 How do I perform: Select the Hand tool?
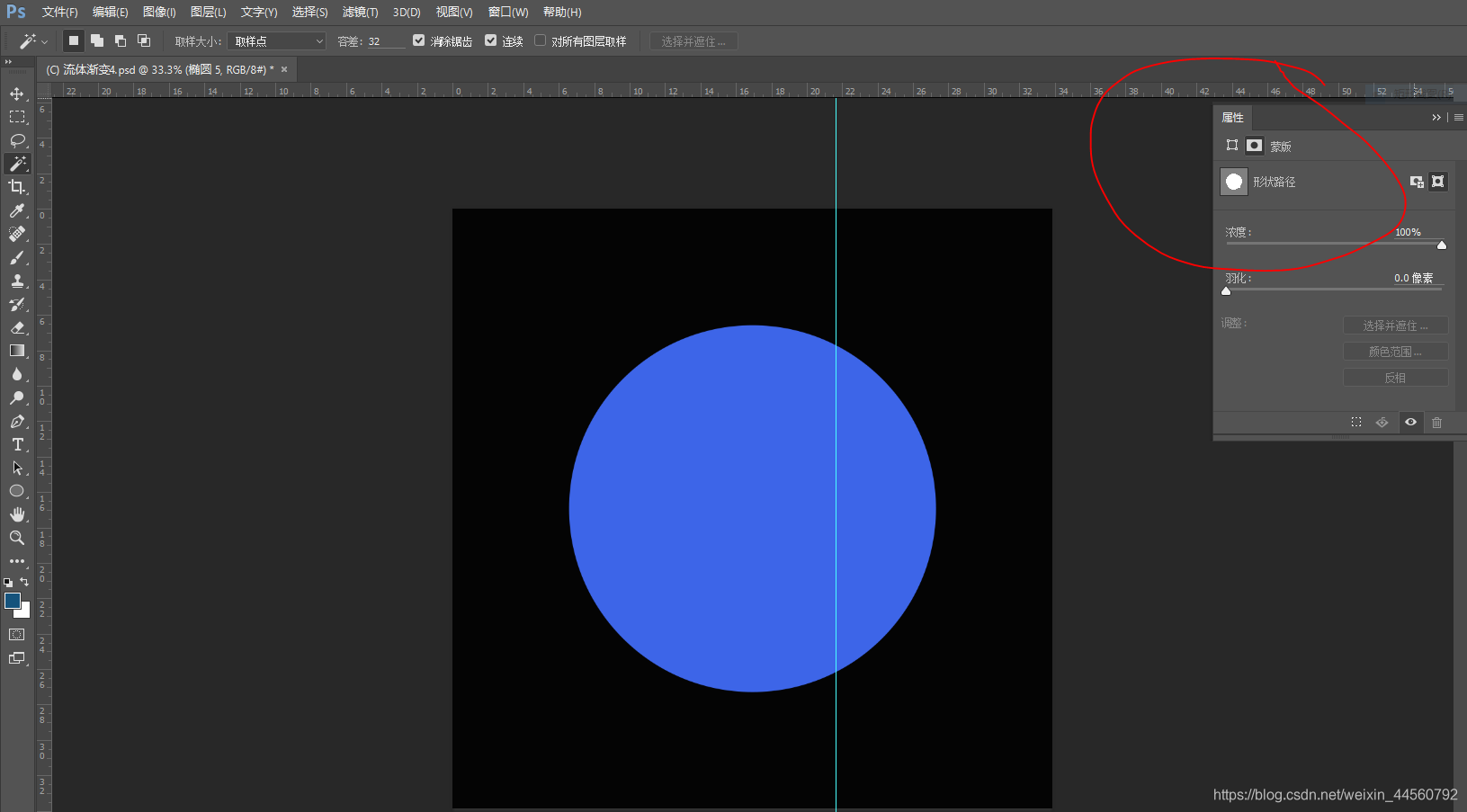click(x=17, y=514)
